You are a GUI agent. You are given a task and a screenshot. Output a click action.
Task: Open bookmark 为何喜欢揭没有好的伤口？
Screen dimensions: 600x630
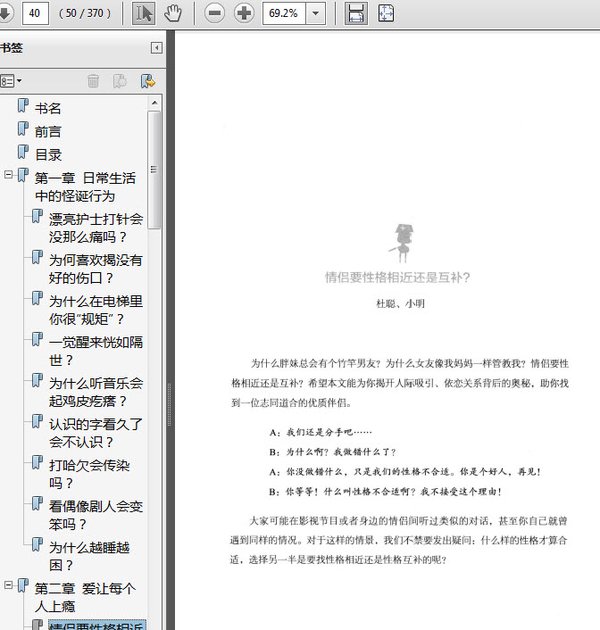pyautogui.click(x=96, y=269)
